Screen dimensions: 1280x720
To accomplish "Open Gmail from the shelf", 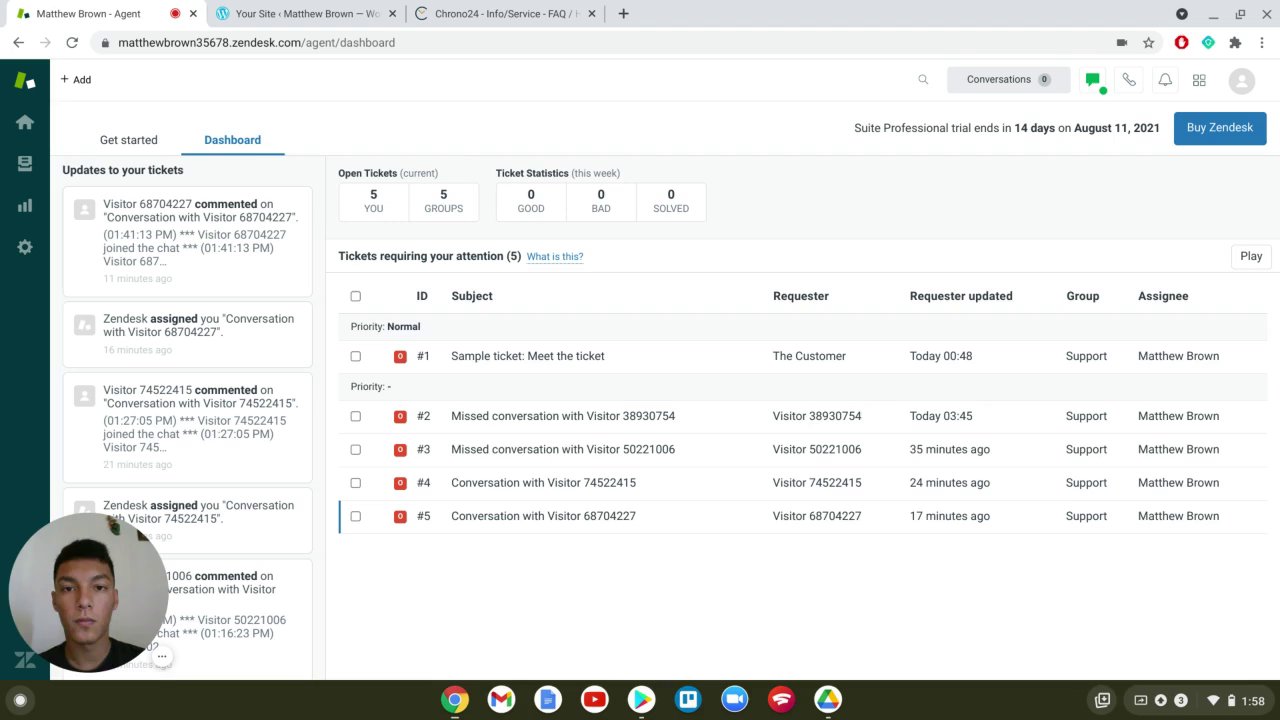I will [501, 700].
